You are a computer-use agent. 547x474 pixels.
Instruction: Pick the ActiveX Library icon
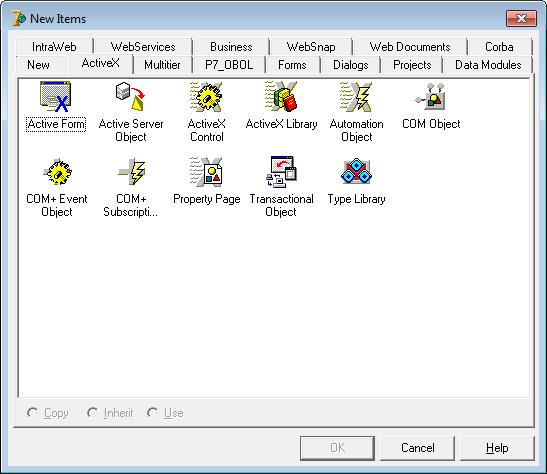281,97
